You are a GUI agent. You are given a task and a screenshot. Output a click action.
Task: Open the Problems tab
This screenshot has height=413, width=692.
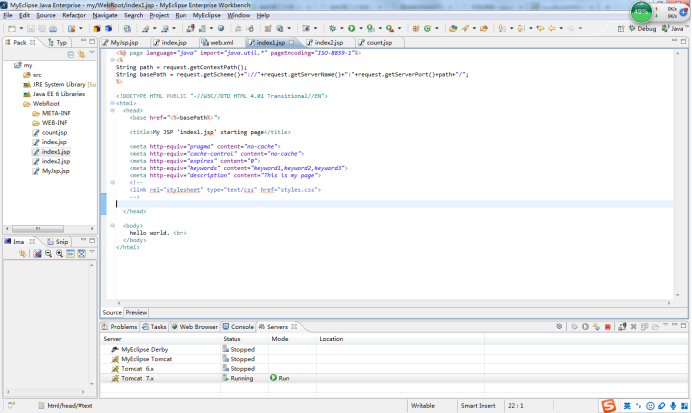pos(119,327)
